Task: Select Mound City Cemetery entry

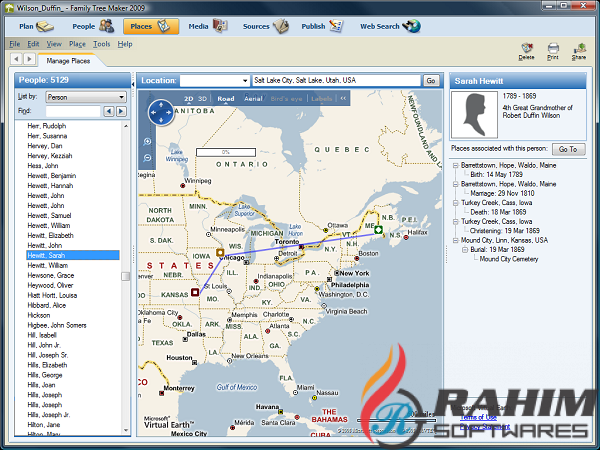Action: (509, 259)
